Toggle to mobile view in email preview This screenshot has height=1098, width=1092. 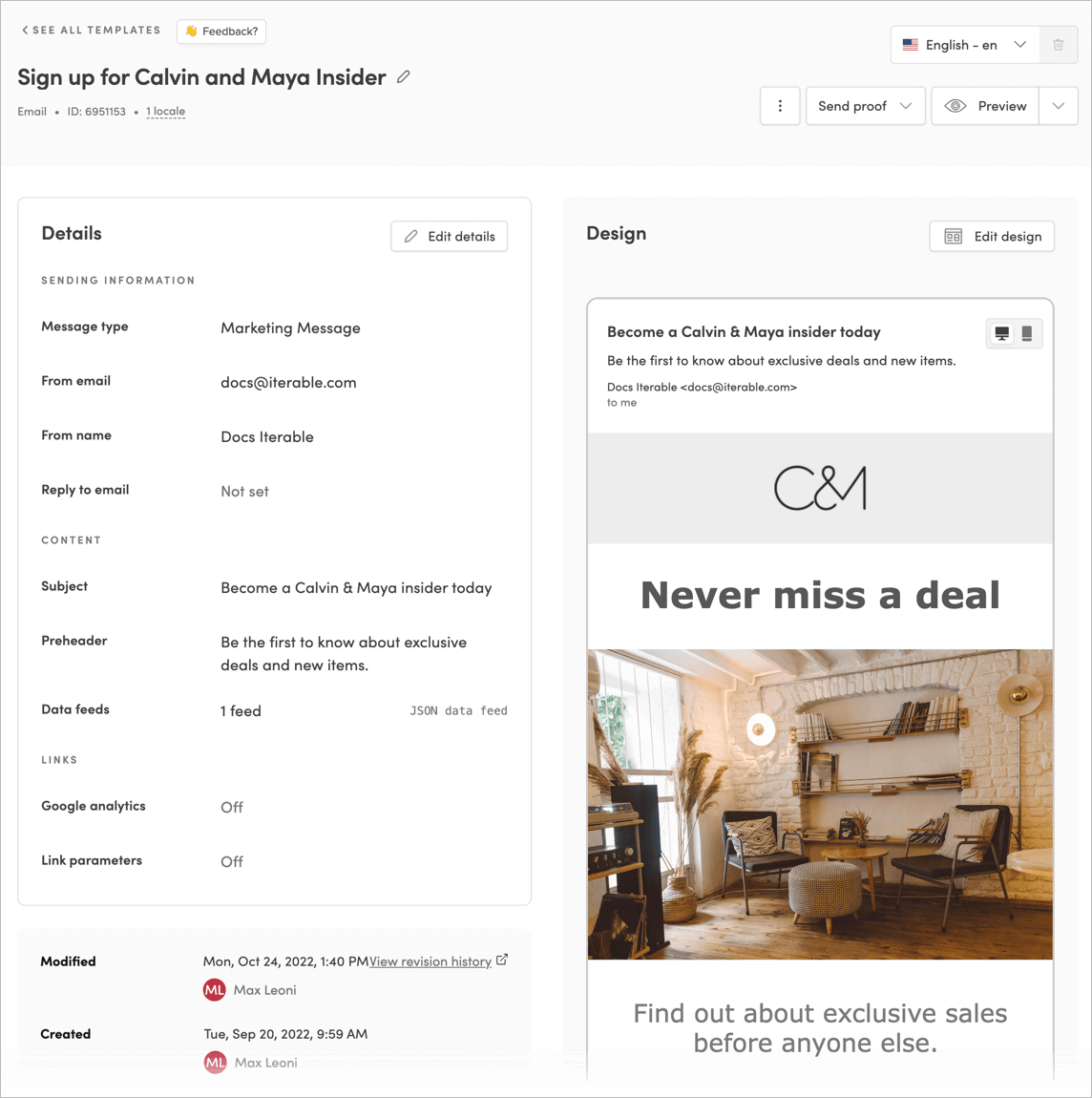1027,333
